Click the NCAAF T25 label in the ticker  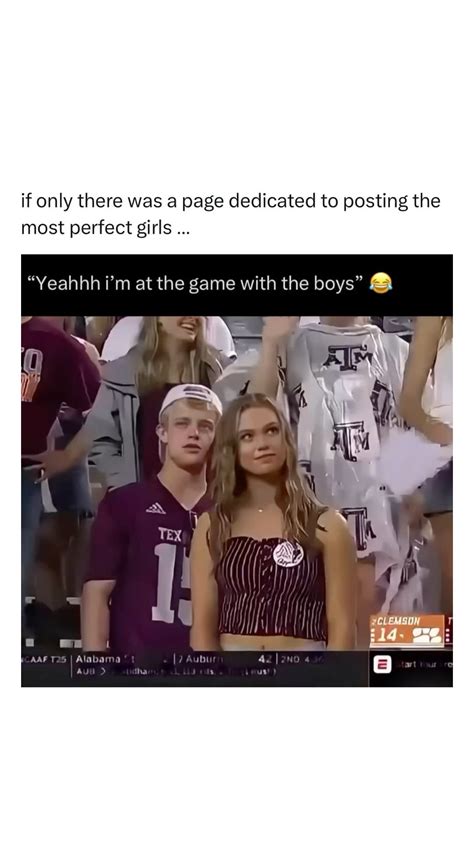coord(44,659)
